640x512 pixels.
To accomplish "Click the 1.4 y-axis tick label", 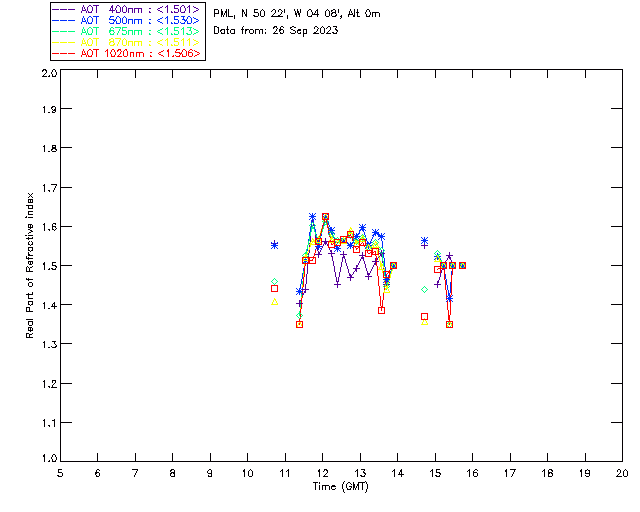I will (x=49, y=305).
